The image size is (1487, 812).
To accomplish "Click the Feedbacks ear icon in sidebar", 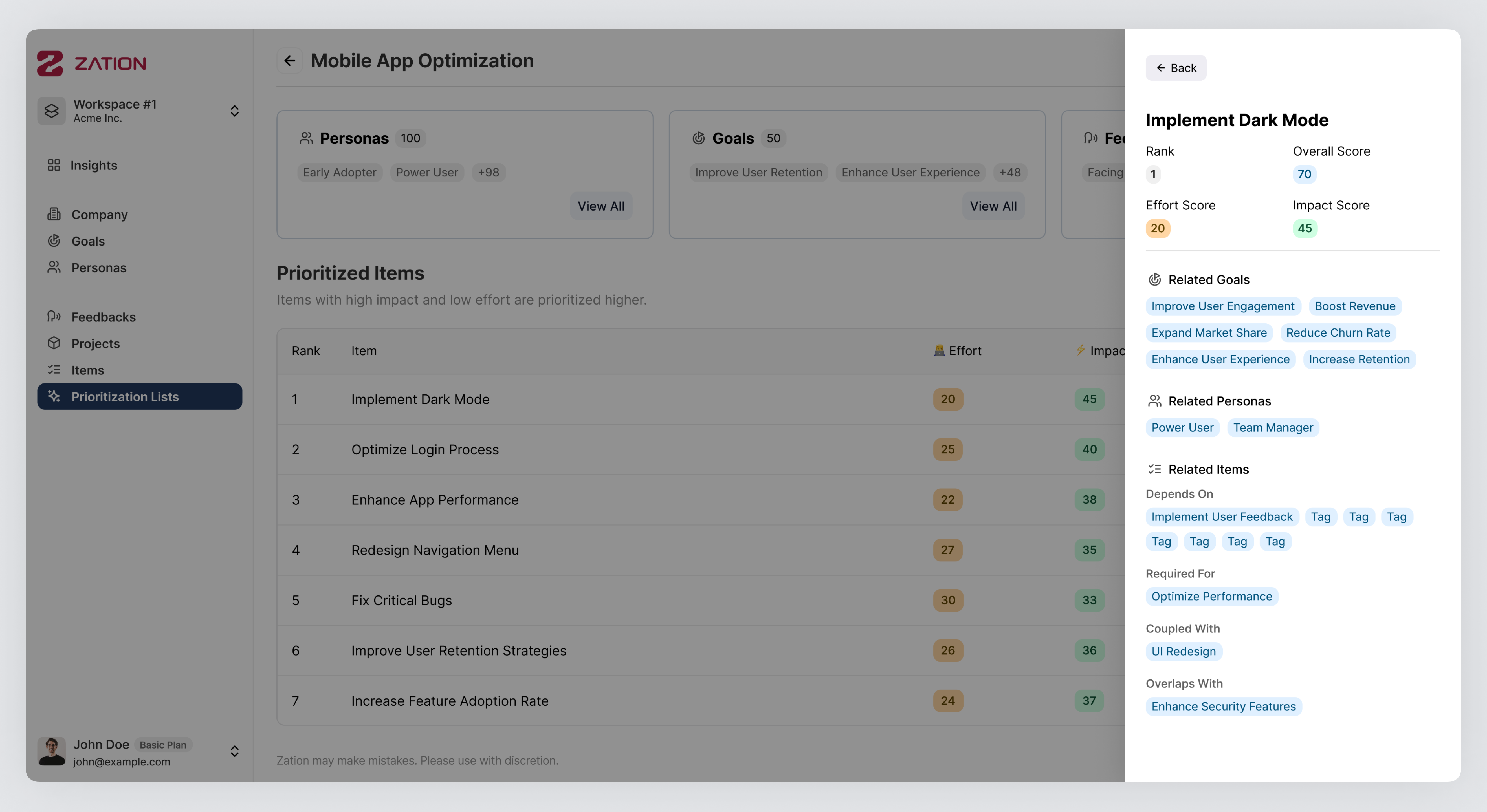I will (54, 316).
